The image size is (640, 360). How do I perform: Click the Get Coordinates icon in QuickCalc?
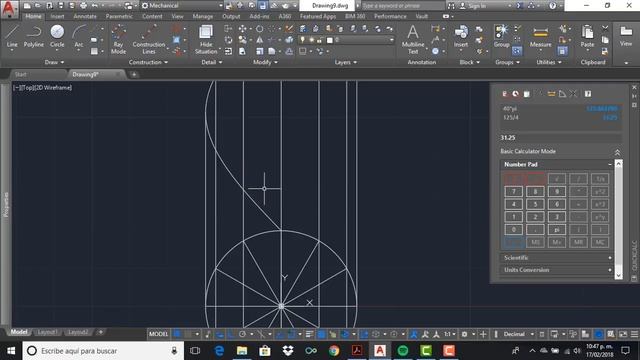(x=540, y=94)
